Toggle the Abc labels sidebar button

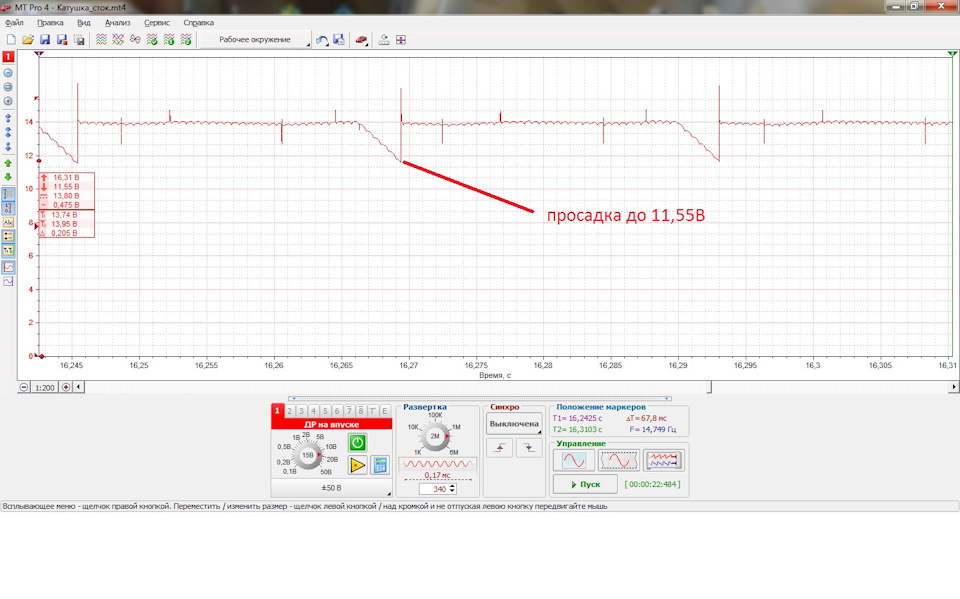9,222
